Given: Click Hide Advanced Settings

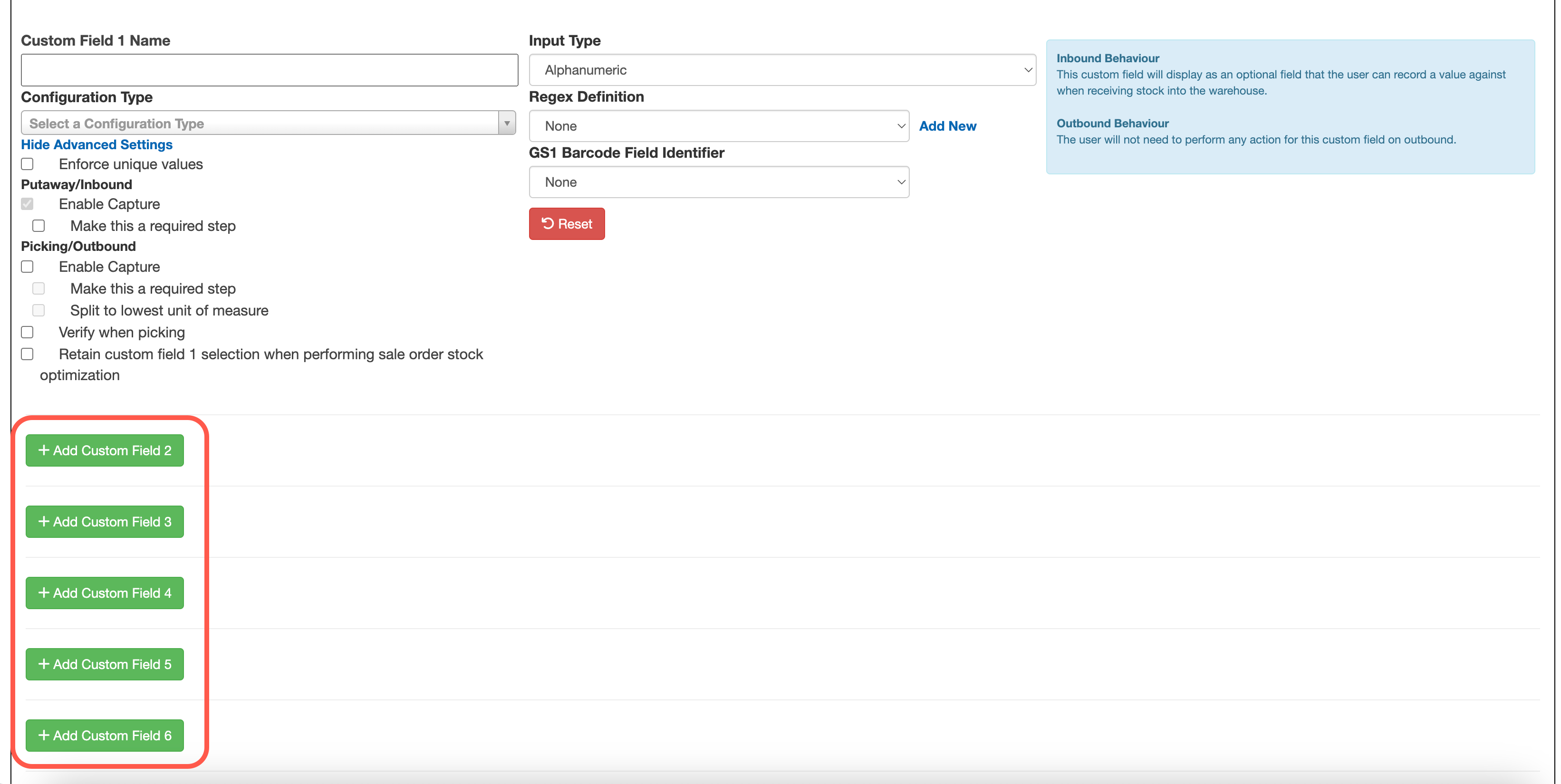Looking at the screenshot, I should click(96, 144).
